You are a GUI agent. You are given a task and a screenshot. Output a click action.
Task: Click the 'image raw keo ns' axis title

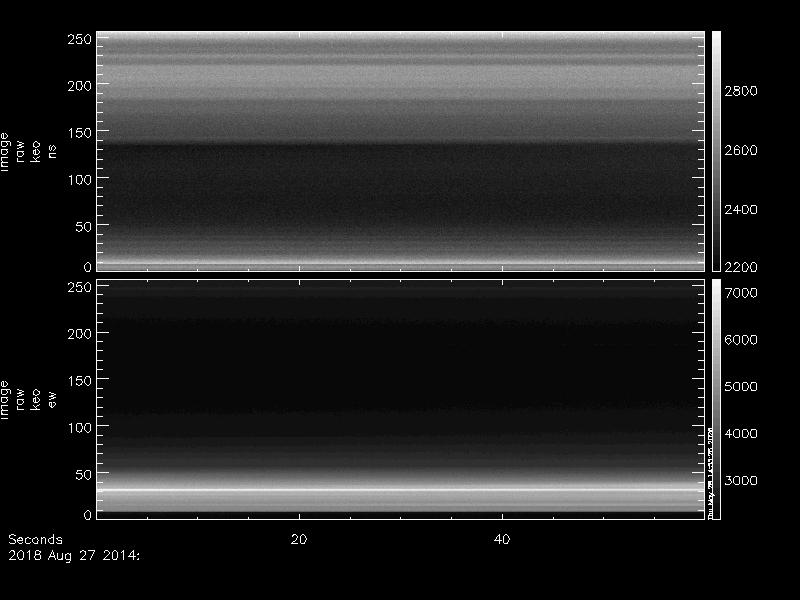tap(28, 152)
